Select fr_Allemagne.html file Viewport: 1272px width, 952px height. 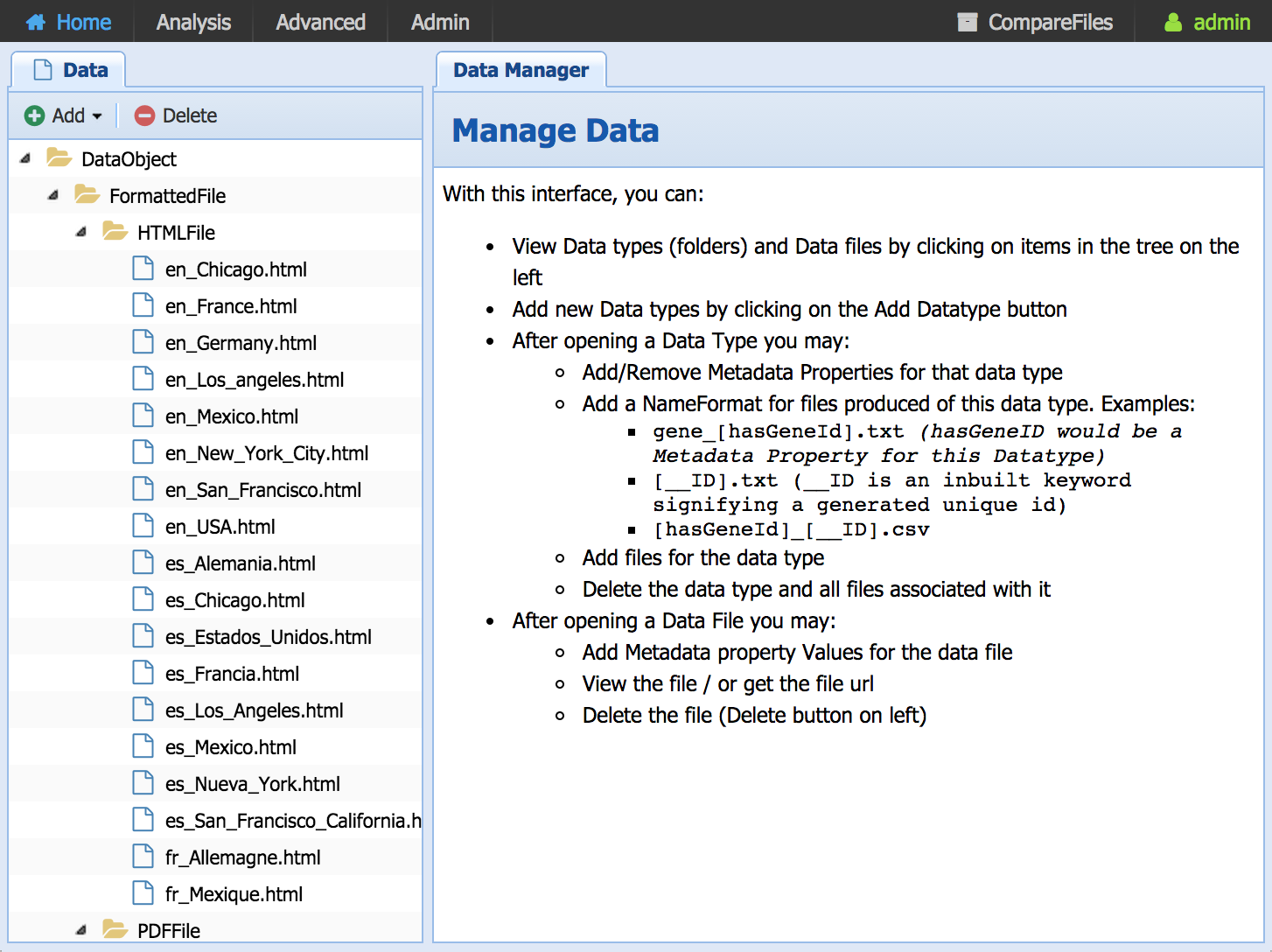(243, 857)
